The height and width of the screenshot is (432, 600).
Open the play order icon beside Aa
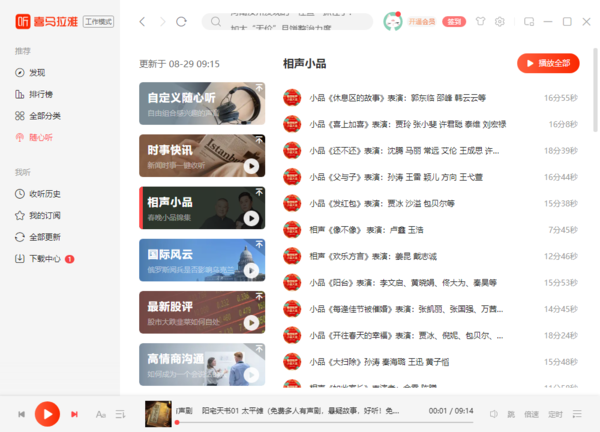point(121,414)
